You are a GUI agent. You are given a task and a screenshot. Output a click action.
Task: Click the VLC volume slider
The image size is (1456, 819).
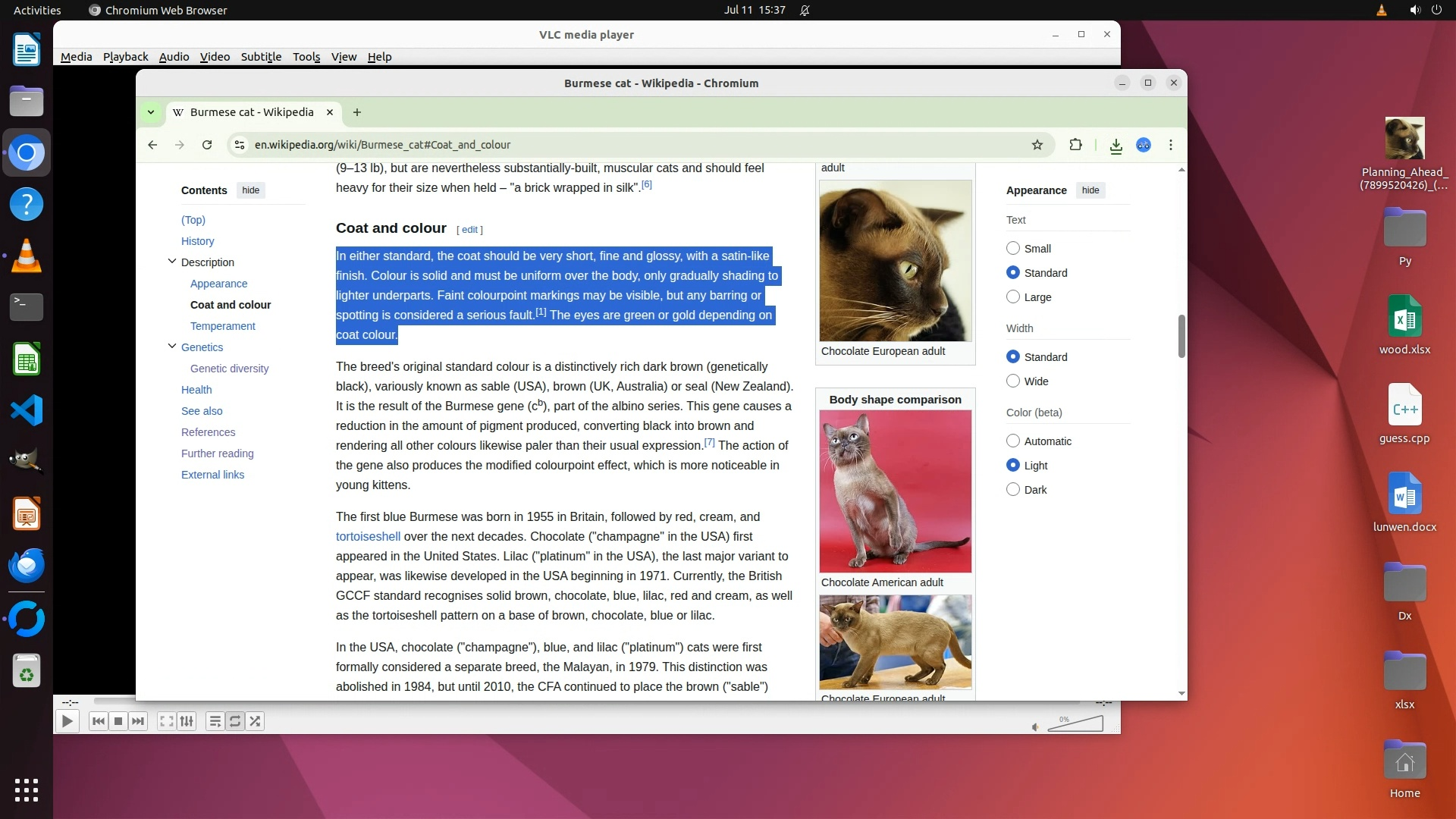[x=1075, y=724]
